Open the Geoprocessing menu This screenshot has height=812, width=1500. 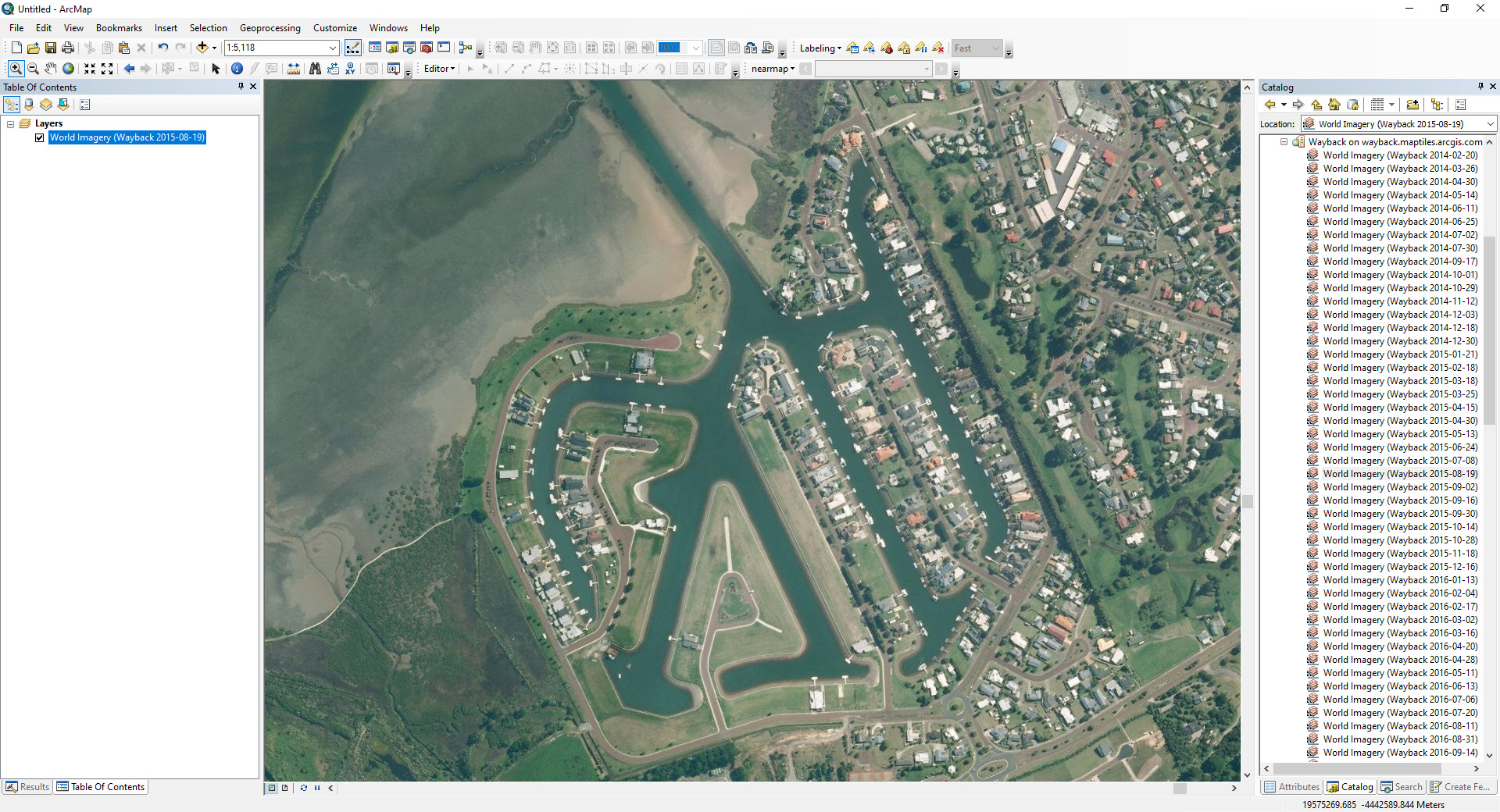coord(270,28)
